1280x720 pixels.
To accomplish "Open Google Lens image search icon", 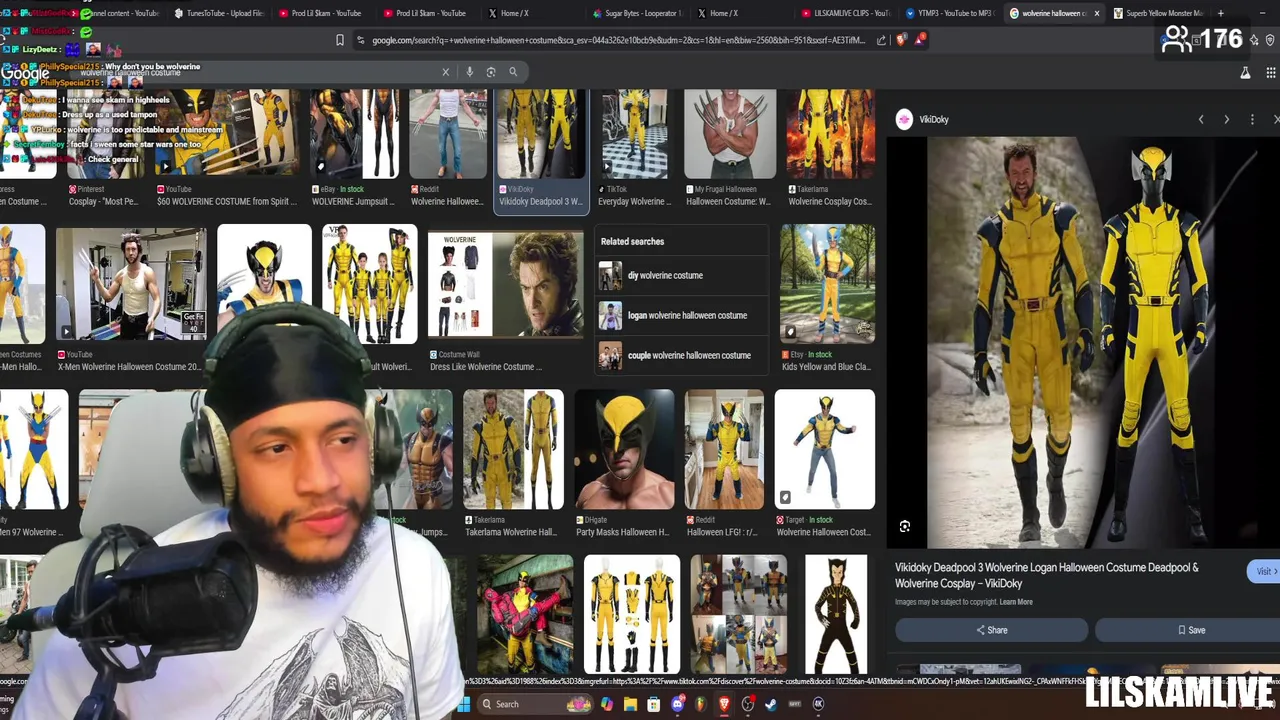I will tap(491, 72).
